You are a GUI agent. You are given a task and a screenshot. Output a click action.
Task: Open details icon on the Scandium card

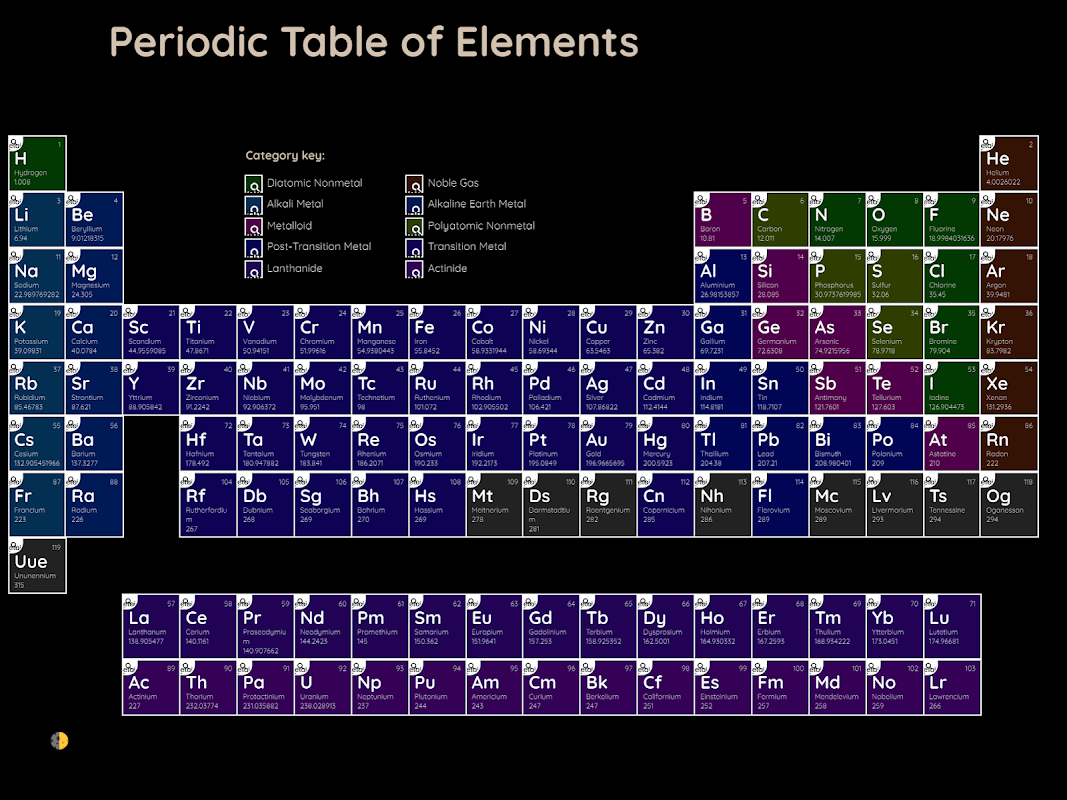[x=129, y=312]
